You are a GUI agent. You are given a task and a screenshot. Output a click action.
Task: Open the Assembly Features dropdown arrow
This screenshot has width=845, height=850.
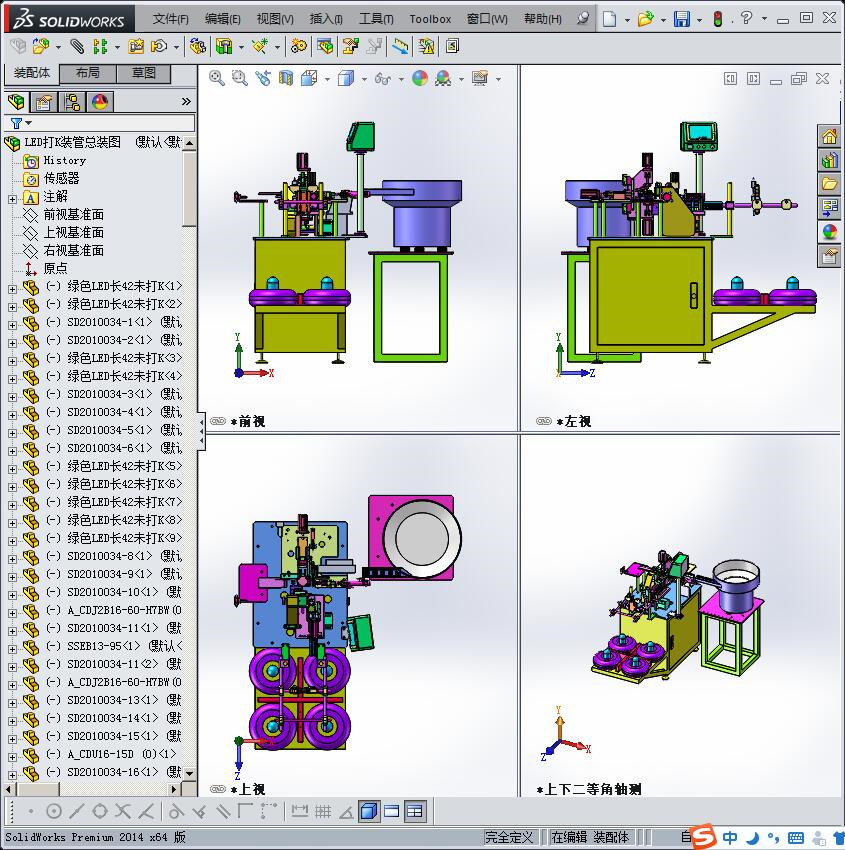241,48
